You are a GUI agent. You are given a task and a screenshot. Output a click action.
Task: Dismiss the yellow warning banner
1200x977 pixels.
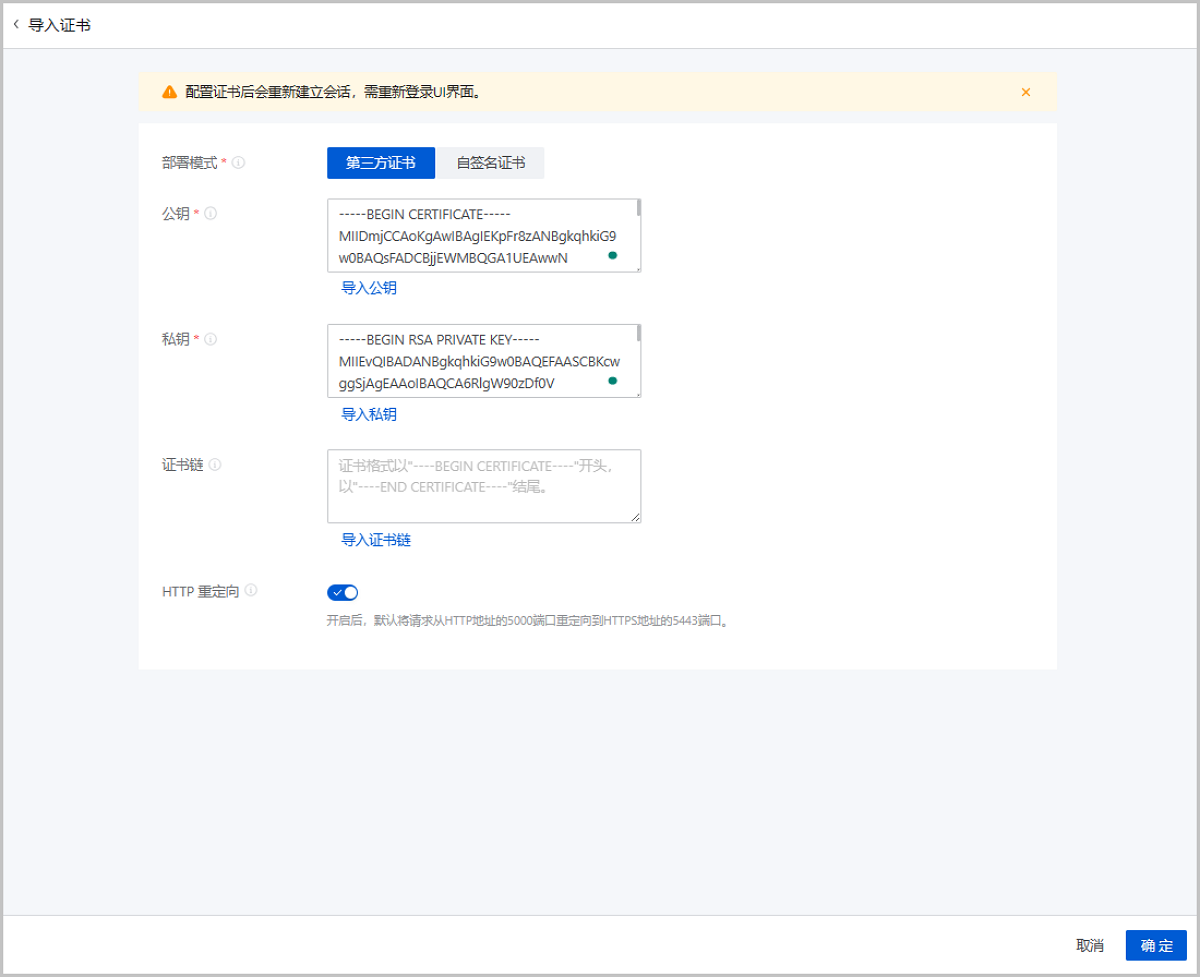coord(1025,92)
